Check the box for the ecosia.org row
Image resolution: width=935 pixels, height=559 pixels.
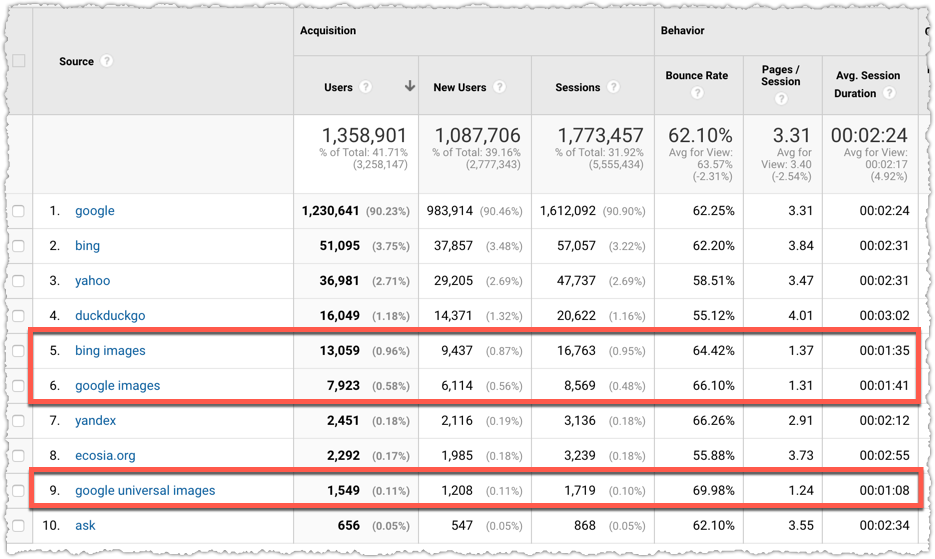pos(18,456)
